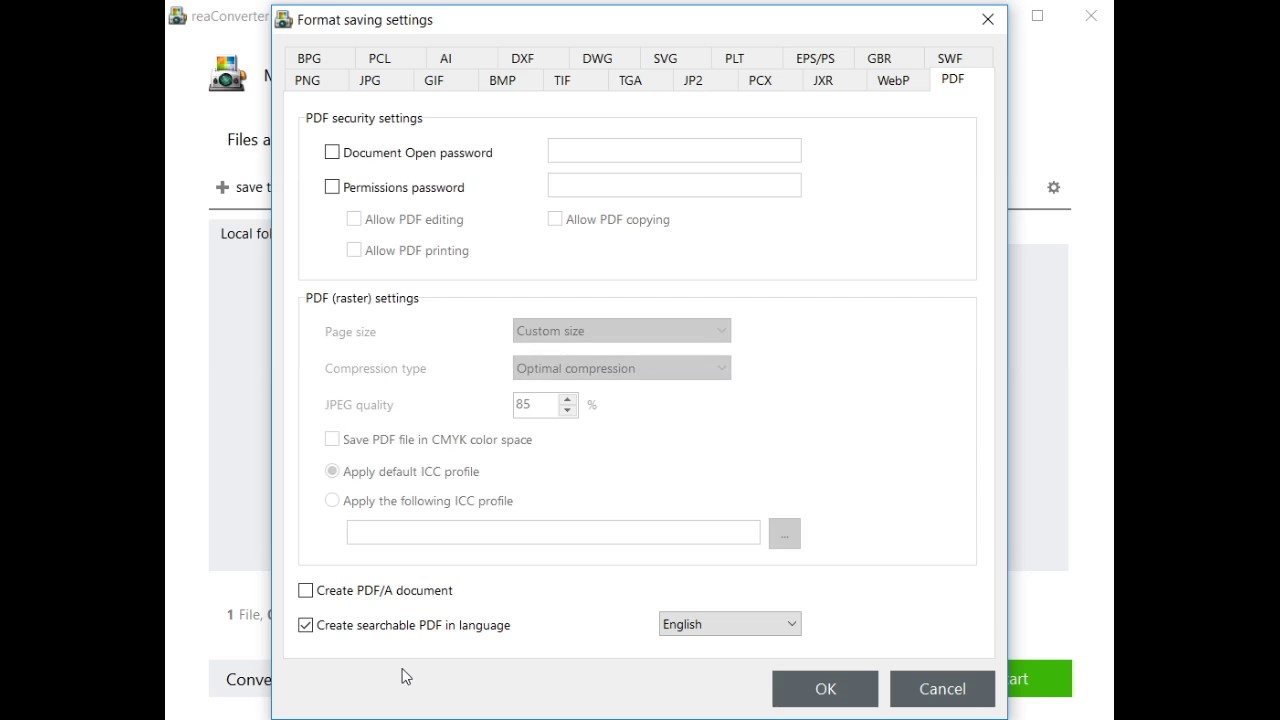Click the green Start button in reaConverter window
This screenshot has width=1280, height=720.
click(1039, 679)
